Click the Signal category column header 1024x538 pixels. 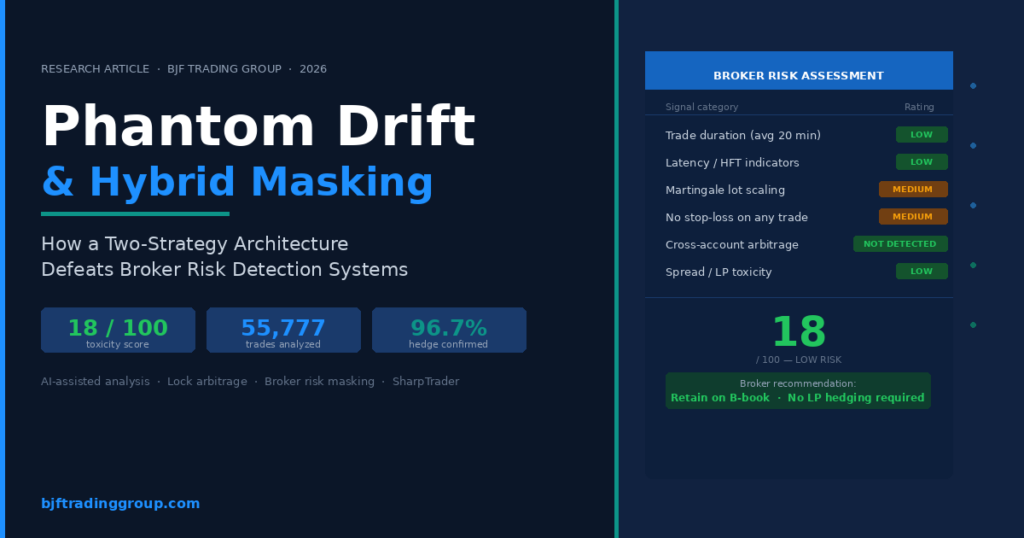pyautogui.click(x=702, y=107)
